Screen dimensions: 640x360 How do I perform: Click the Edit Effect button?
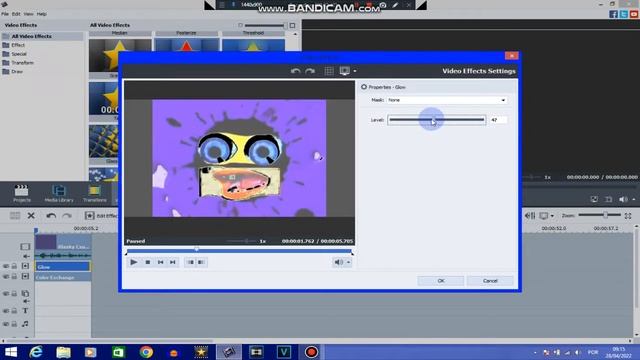(x=101, y=216)
